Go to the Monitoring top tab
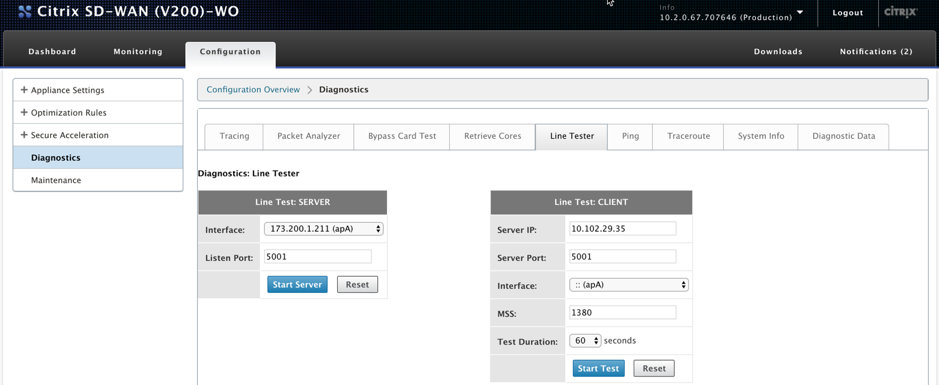Viewport: 939px width, 385px height. [138, 51]
